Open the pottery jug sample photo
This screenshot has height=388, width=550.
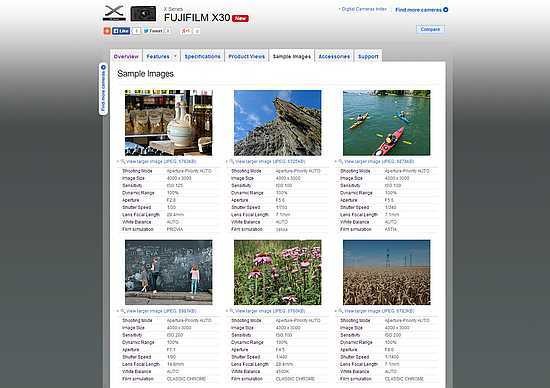click(168, 122)
